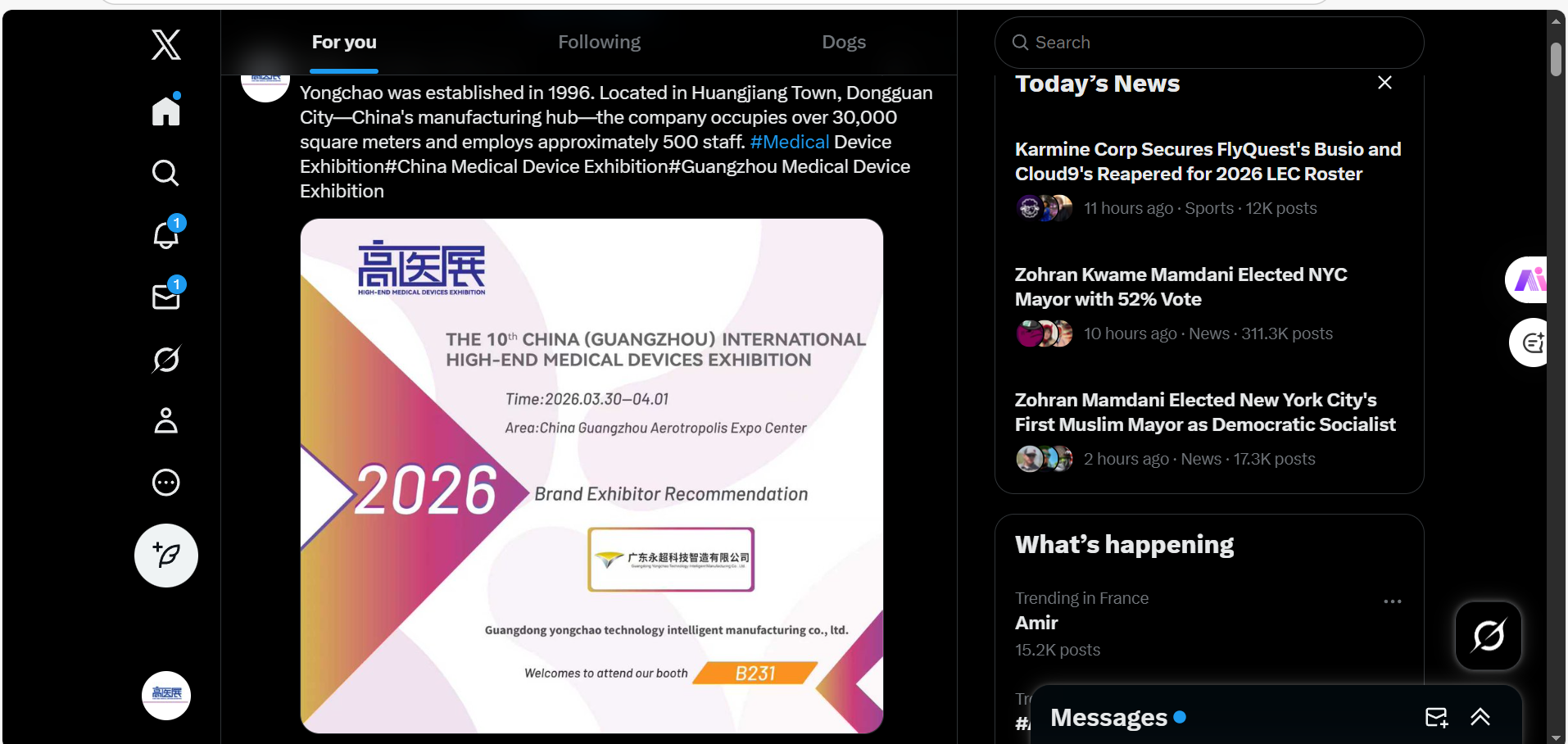Viewport: 1568px width, 744px height.
Task: Open account menu avatar at sidebar bottom
Action: coord(166,696)
